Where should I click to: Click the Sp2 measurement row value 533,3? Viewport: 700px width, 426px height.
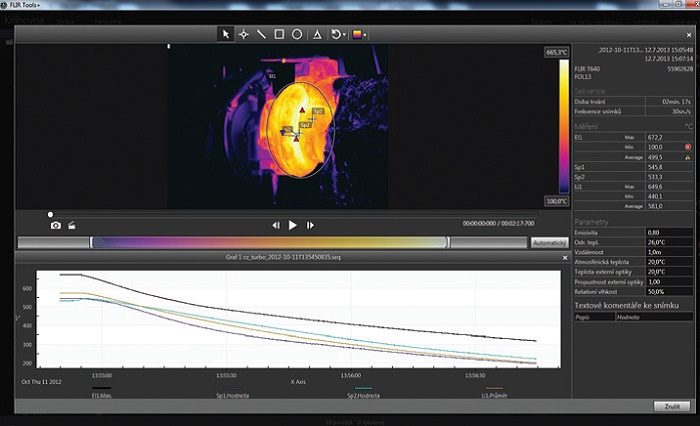coord(655,177)
